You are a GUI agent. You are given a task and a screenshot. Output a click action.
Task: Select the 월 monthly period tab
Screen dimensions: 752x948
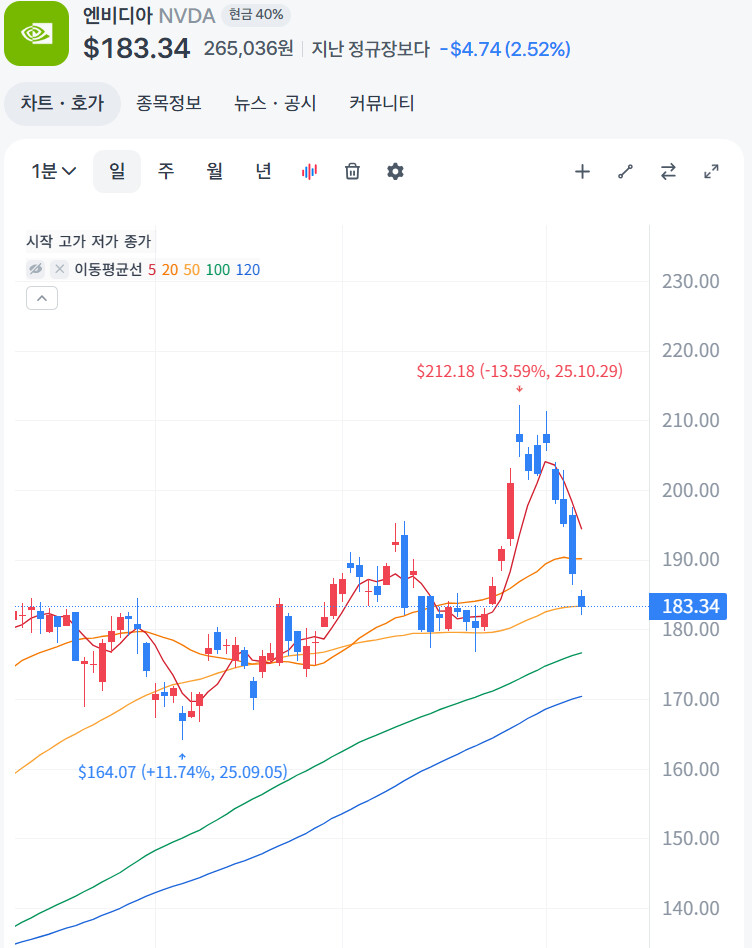215,172
